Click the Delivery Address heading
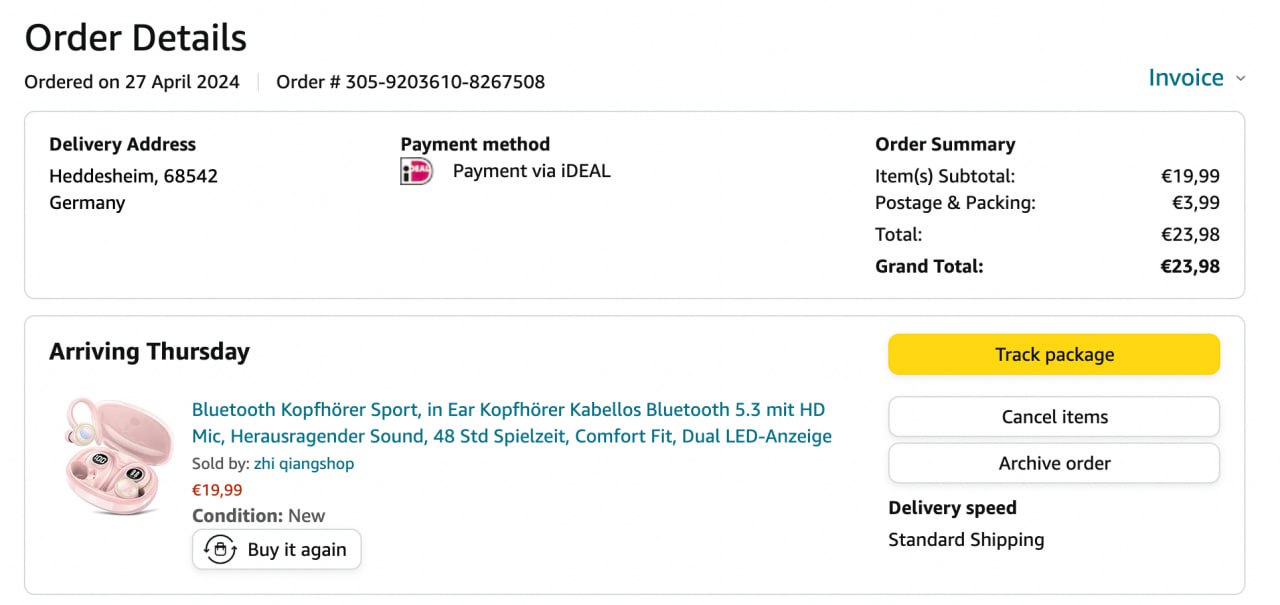The height and width of the screenshot is (605, 1280). 122,144
